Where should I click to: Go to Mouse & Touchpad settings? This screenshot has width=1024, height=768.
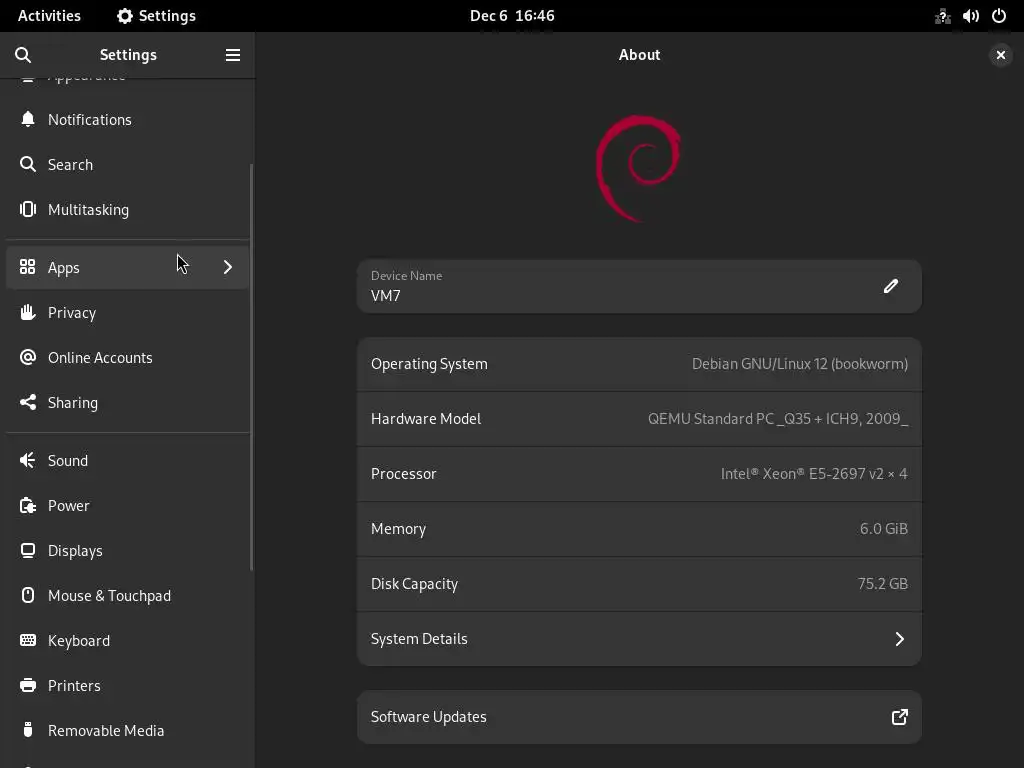(x=128, y=596)
